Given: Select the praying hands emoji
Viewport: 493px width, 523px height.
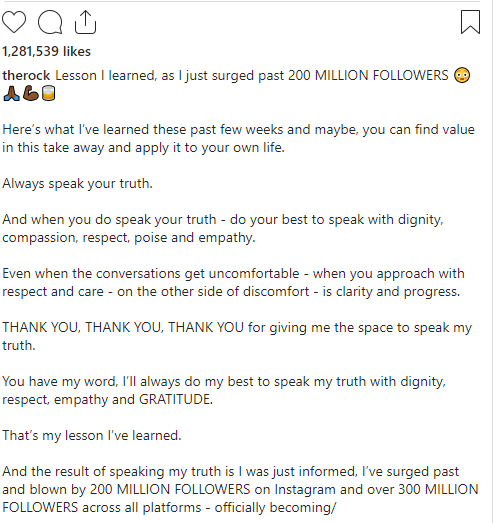Looking at the screenshot, I should coord(11,93).
